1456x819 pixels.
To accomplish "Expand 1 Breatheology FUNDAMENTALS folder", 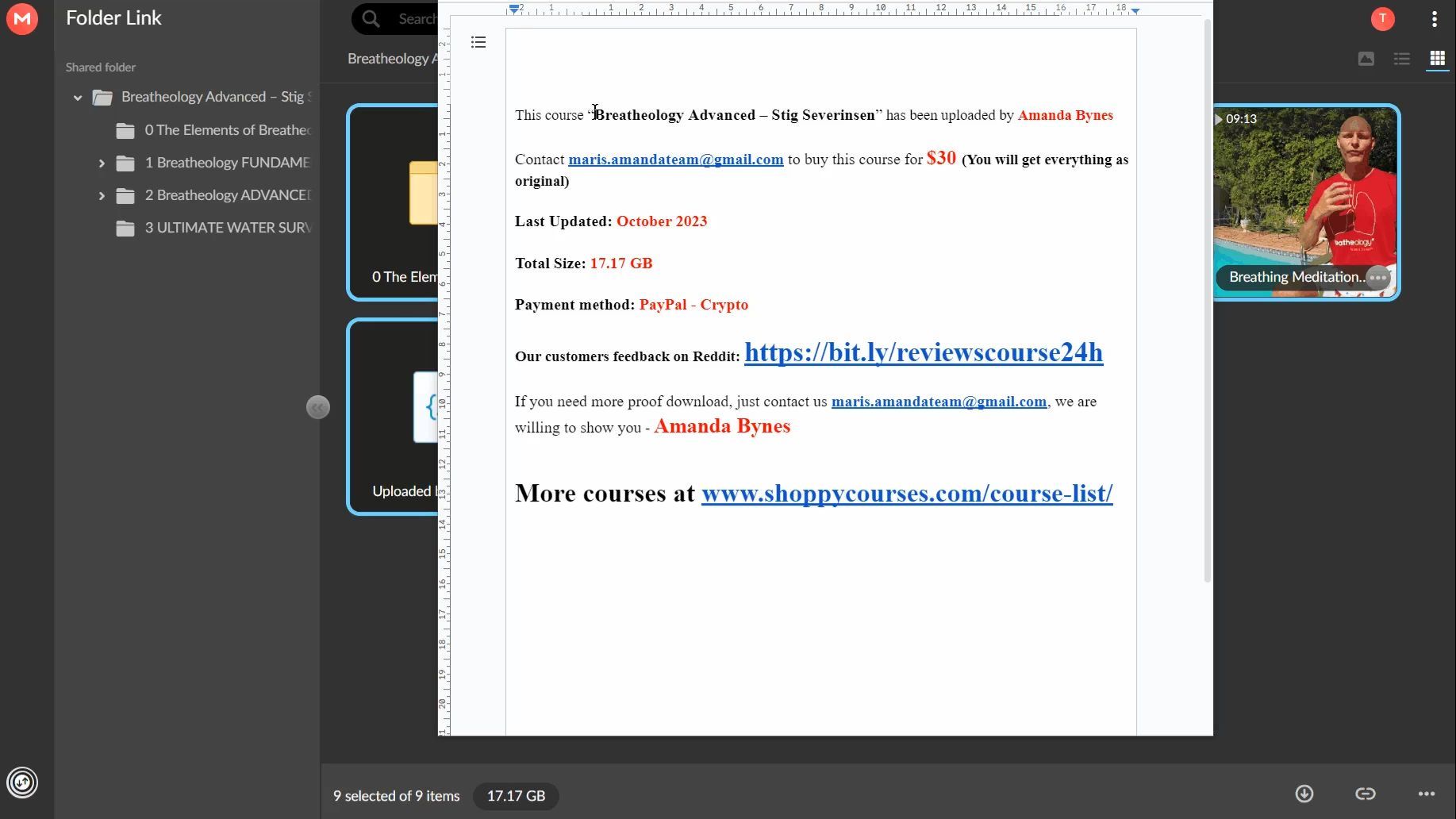I will pos(102,163).
